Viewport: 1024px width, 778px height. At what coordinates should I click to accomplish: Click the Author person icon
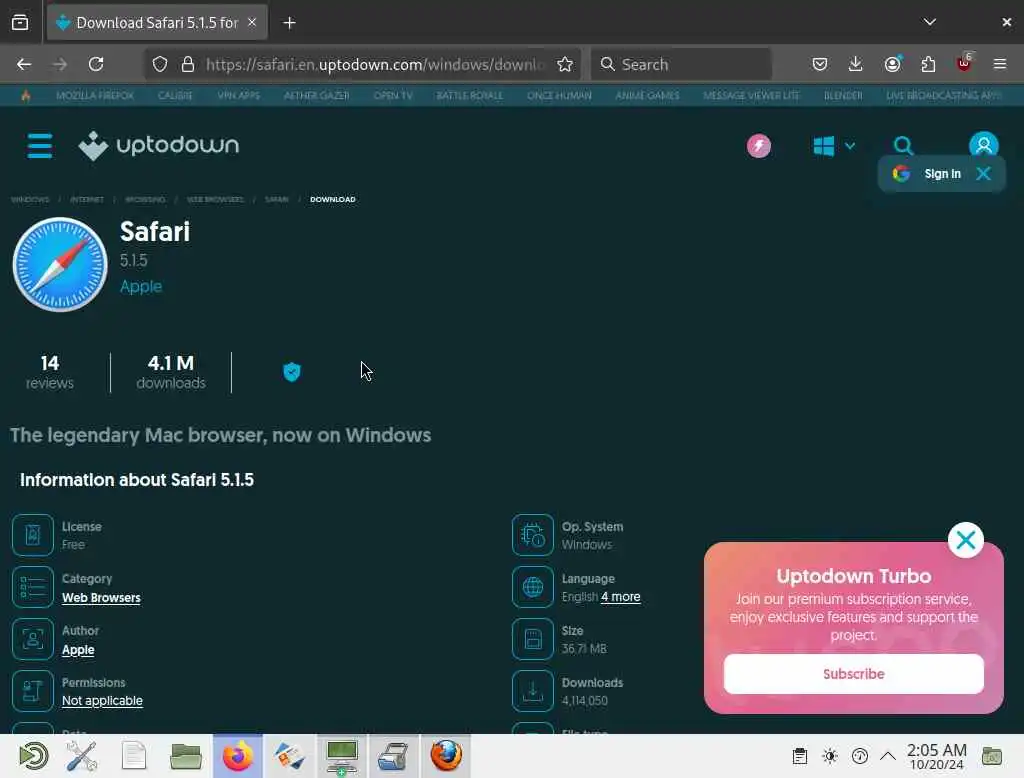coord(33,639)
